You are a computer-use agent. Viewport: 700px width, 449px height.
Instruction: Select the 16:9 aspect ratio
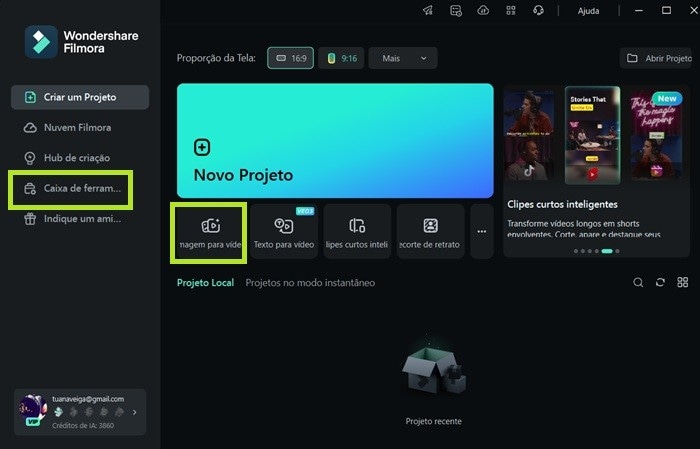tap(291, 59)
